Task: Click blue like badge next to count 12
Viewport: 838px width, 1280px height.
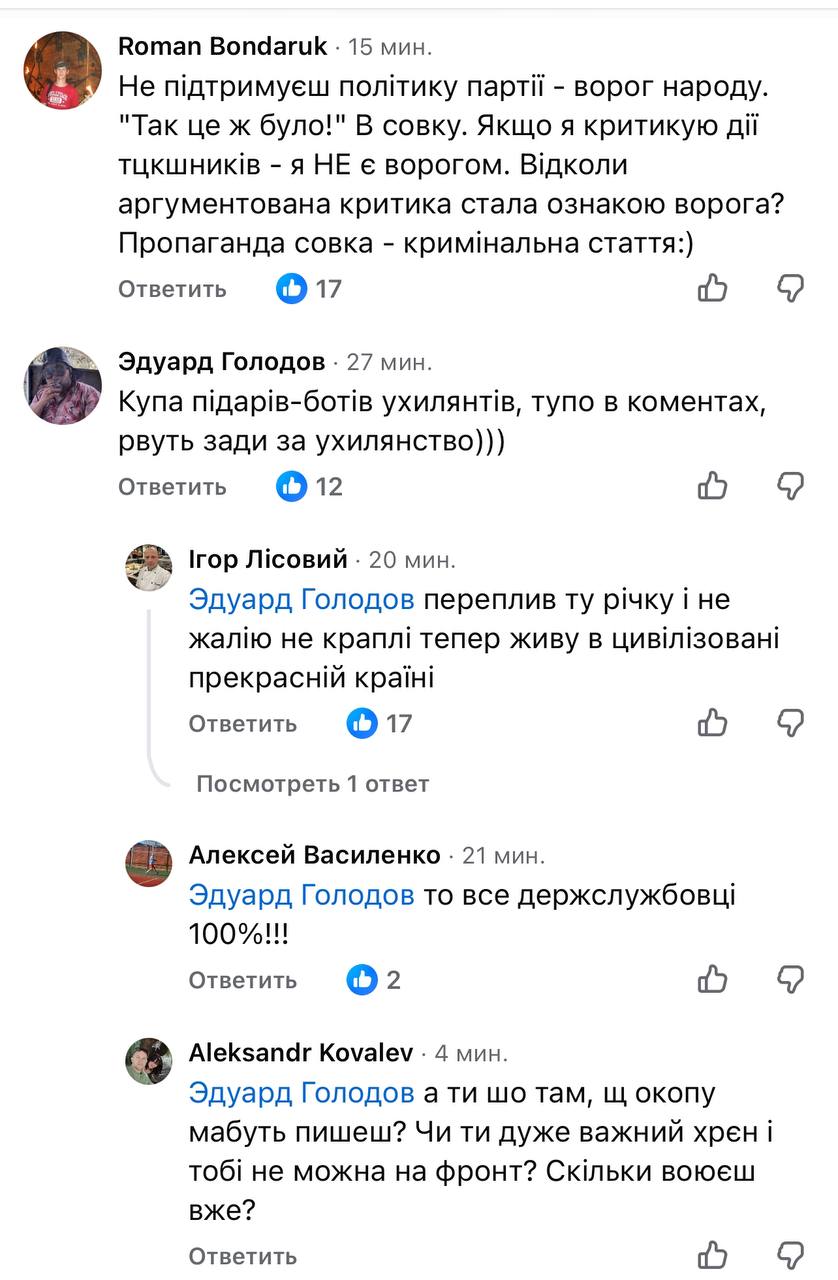Action: click(293, 486)
